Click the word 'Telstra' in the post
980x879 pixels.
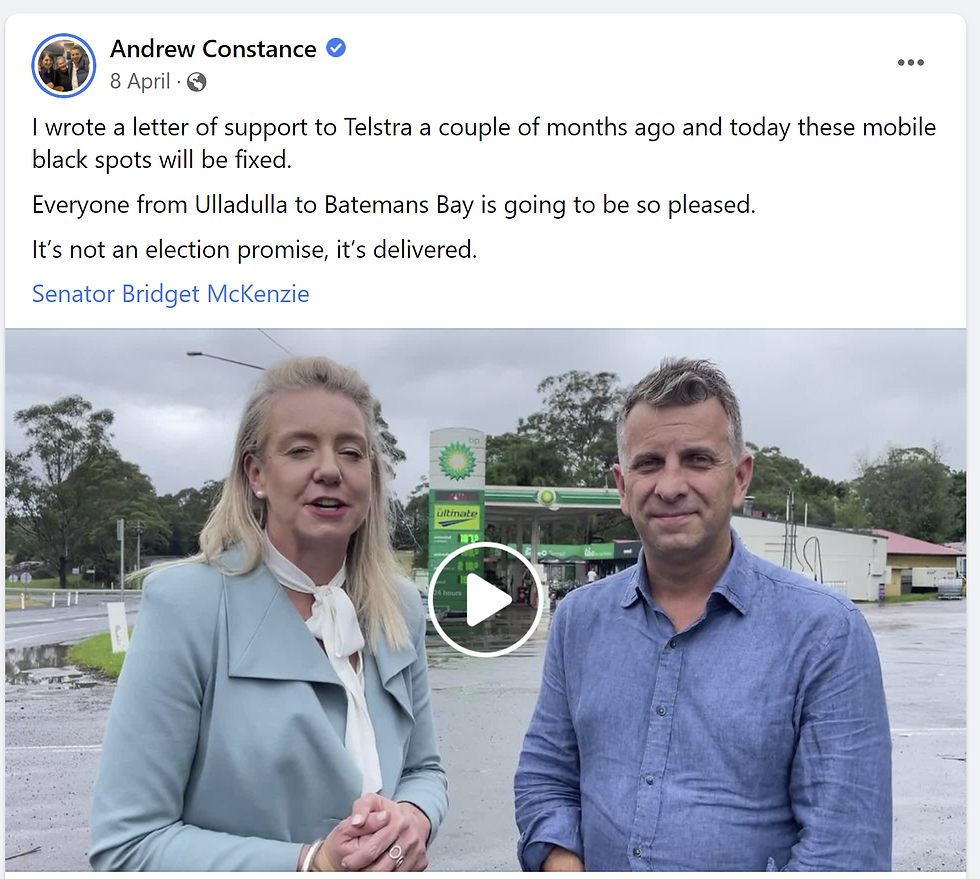point(378,127)
